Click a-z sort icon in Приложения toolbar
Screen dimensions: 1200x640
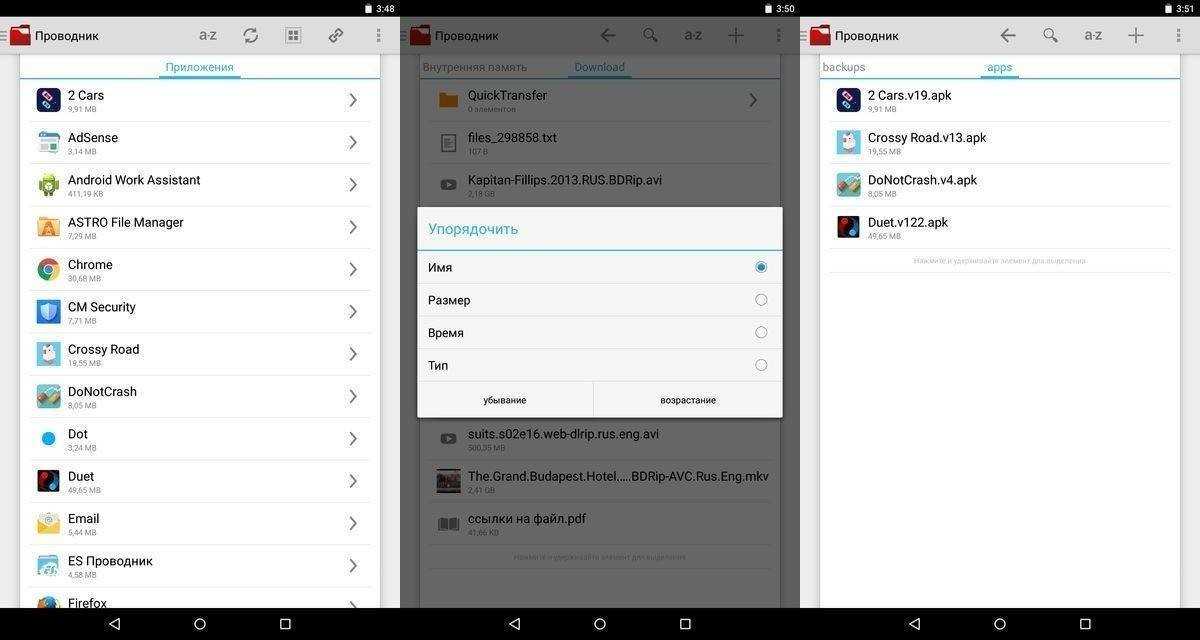(208, 35)
